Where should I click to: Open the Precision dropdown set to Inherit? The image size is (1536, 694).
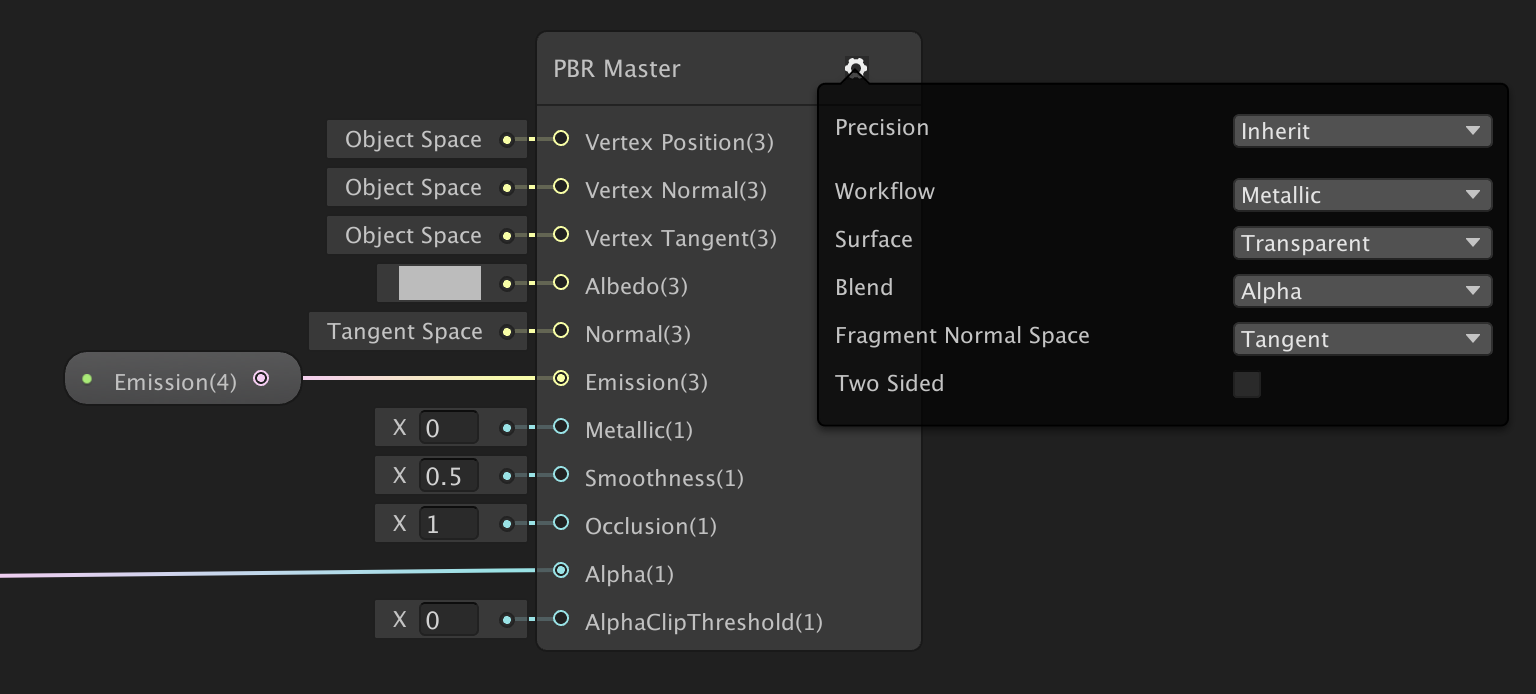[1362, 131]
